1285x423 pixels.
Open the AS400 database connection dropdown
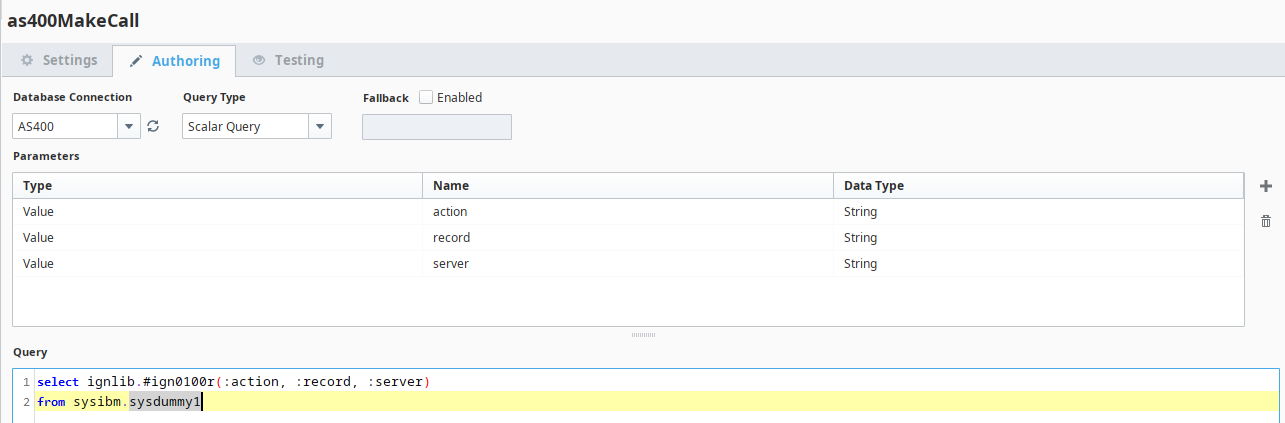129,126
